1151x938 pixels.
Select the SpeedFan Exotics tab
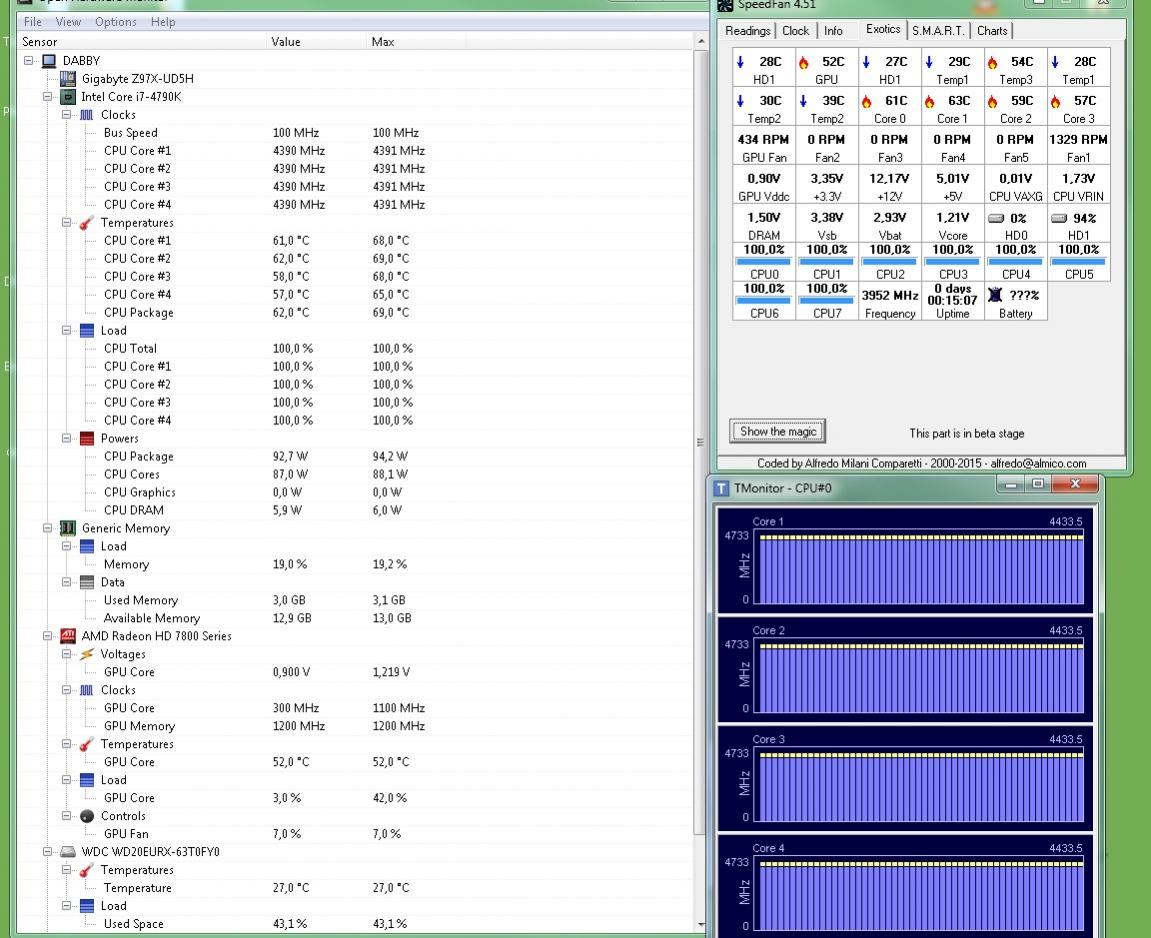[x=883, y=29]
